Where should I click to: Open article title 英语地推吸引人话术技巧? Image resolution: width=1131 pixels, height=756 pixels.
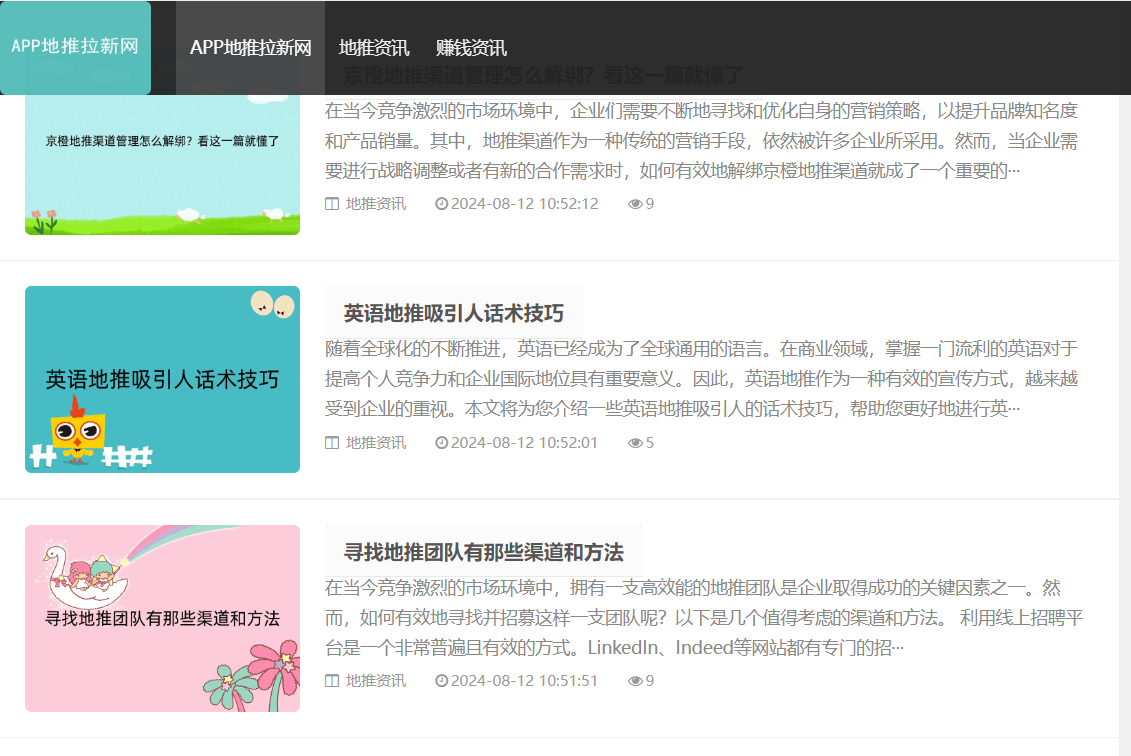point(454,313)
